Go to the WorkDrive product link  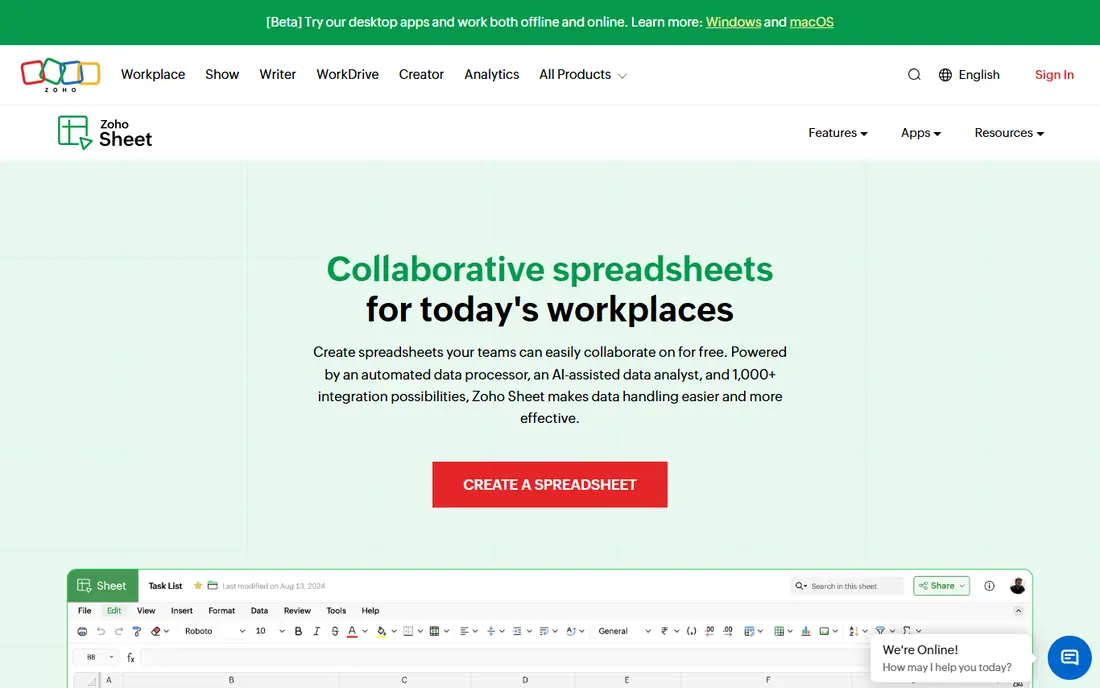(347, 74)
